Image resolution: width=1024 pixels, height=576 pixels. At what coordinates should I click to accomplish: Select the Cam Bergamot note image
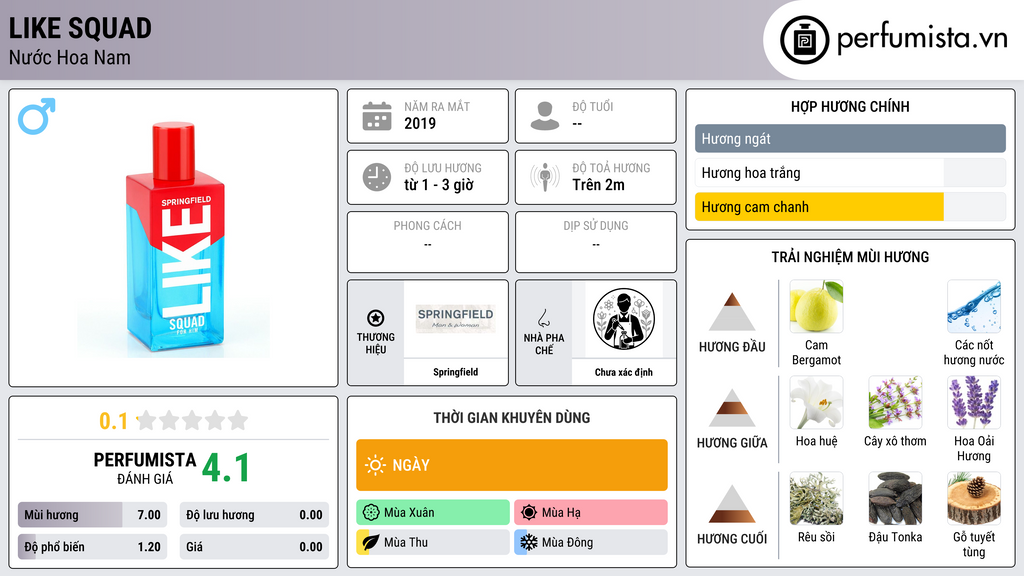coord(816,306)
